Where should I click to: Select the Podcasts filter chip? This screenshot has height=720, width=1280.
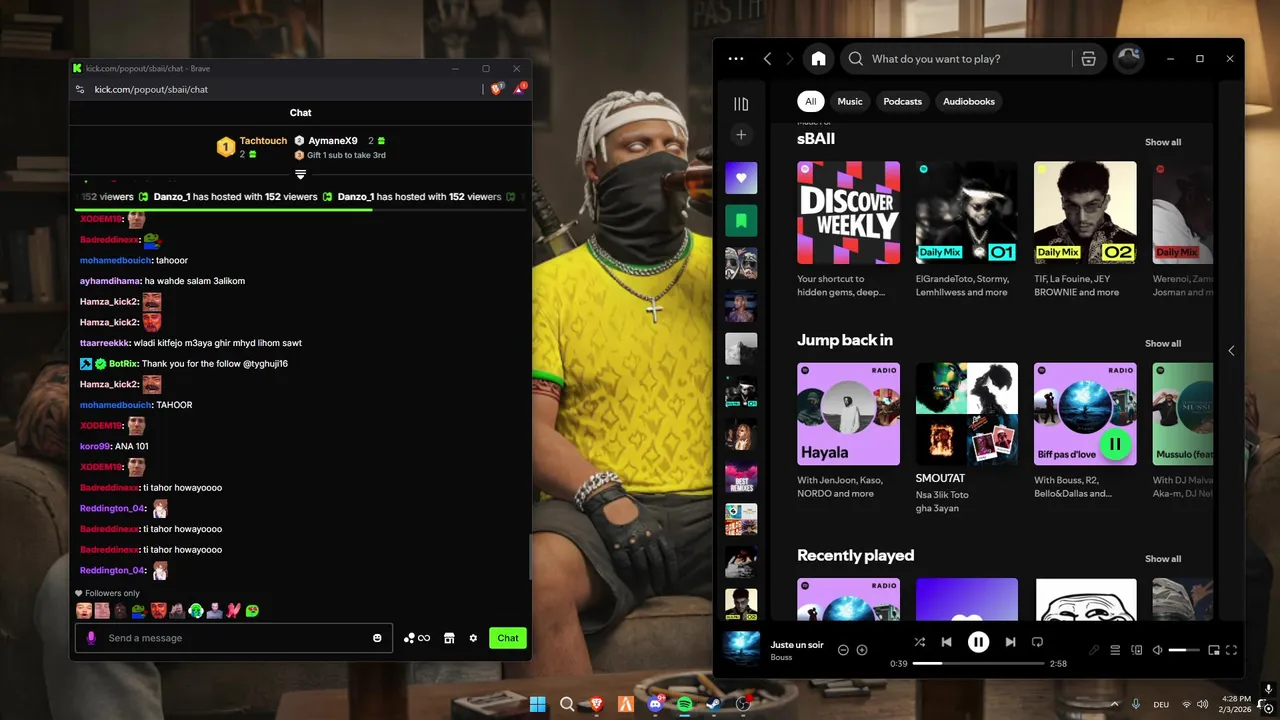click(902, 101)
